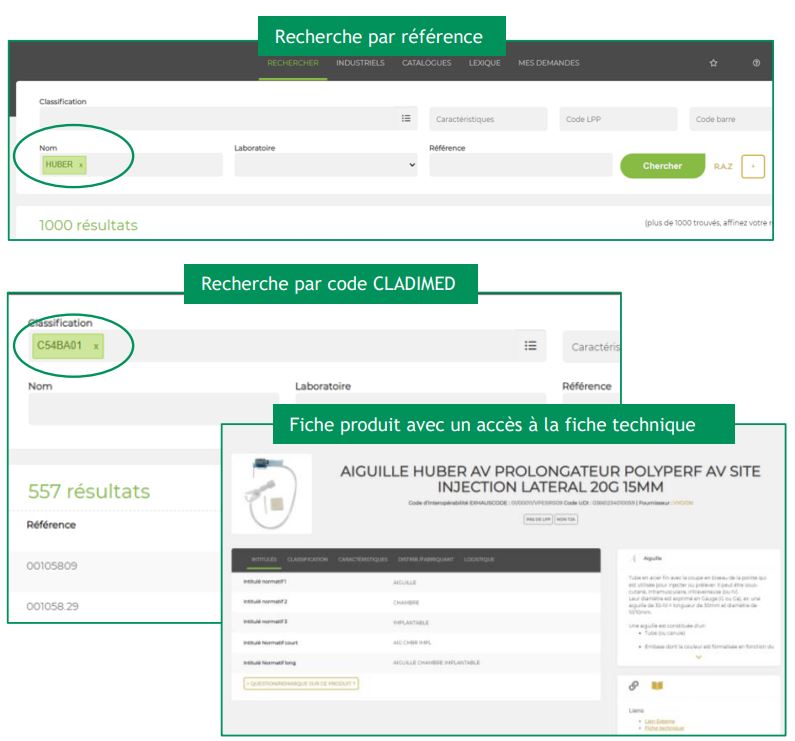The width and height of the screenshot is (795, 741).
Task: Click the supplier name link after Fournisseur
Action: [682, 503]
